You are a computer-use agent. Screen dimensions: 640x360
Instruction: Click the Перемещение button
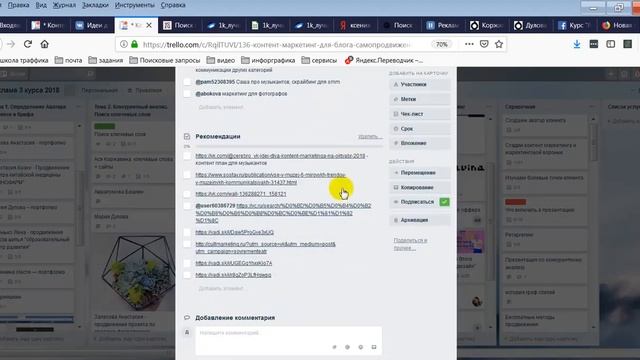click(420, 173)
